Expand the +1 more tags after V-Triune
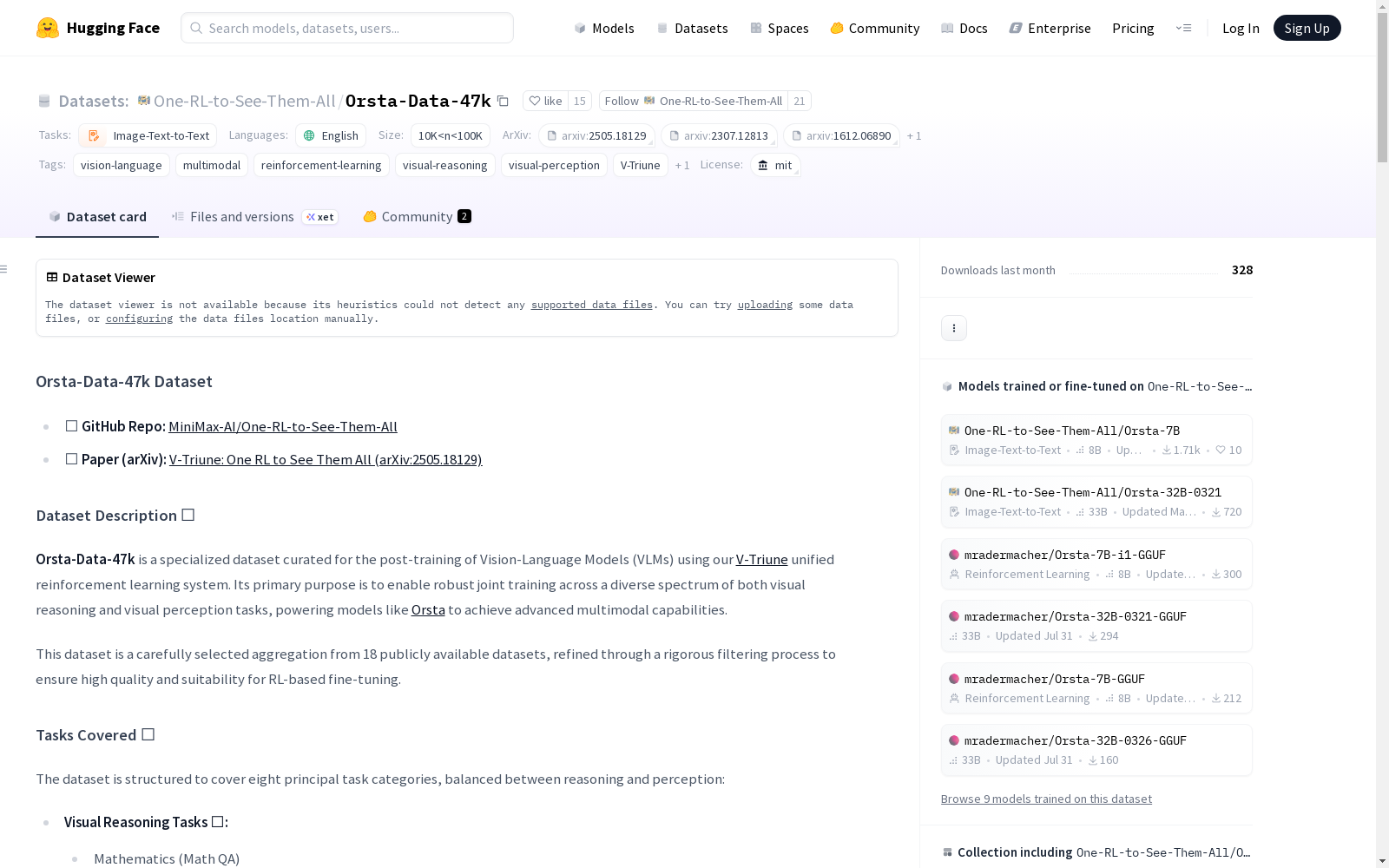 (682, 165)
